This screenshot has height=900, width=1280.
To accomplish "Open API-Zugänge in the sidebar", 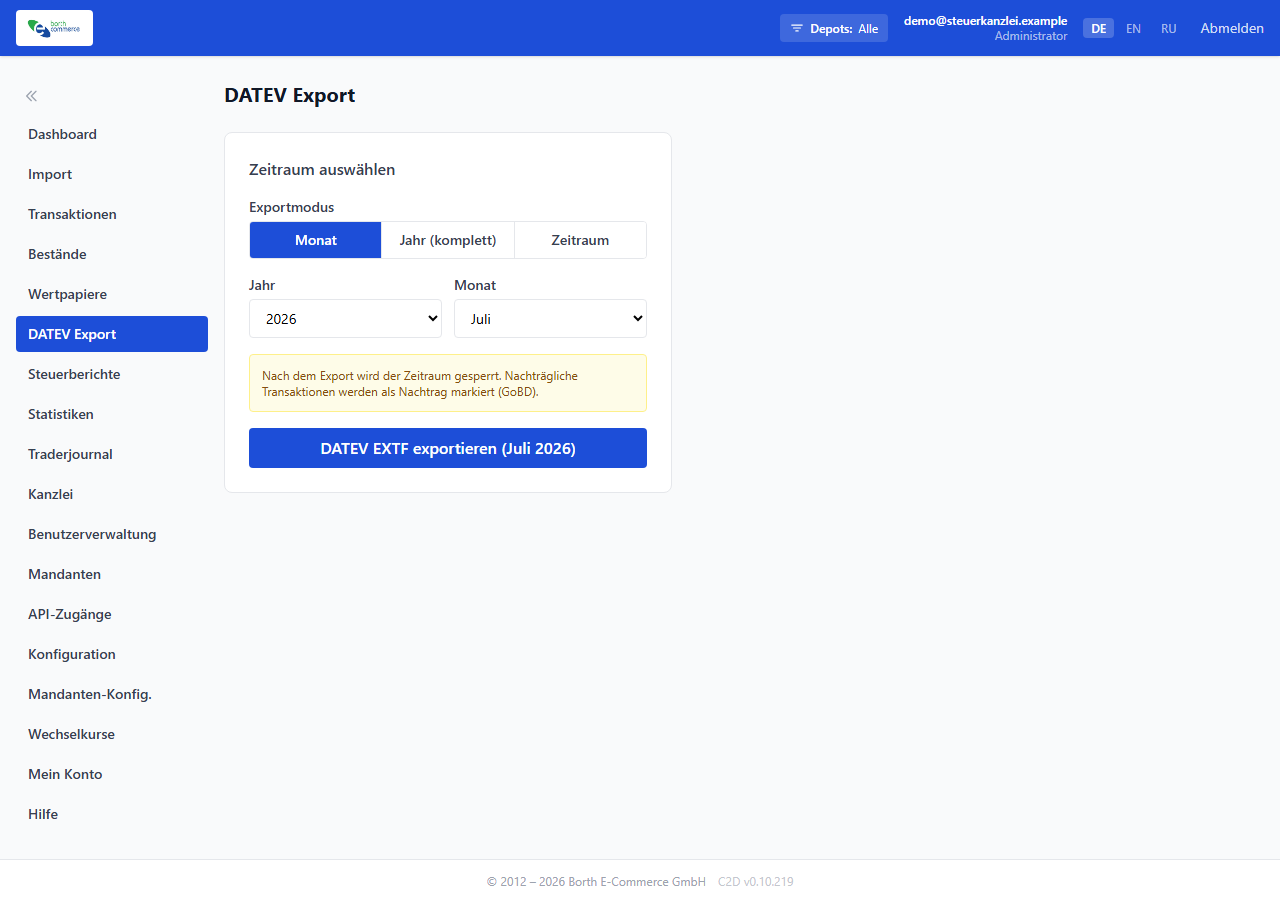I will (112, 614).
